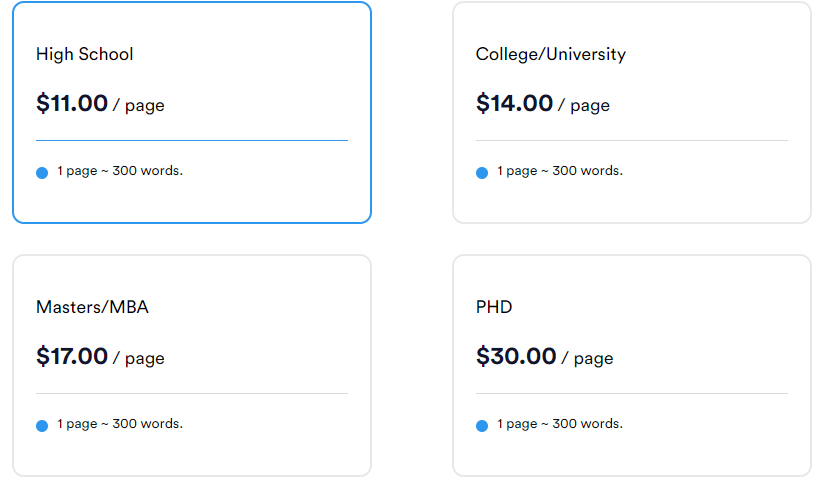Viewport: 830px width, 487px height.
Task: Select the Masters/MBA pricing card
Action: pos(192,365)
